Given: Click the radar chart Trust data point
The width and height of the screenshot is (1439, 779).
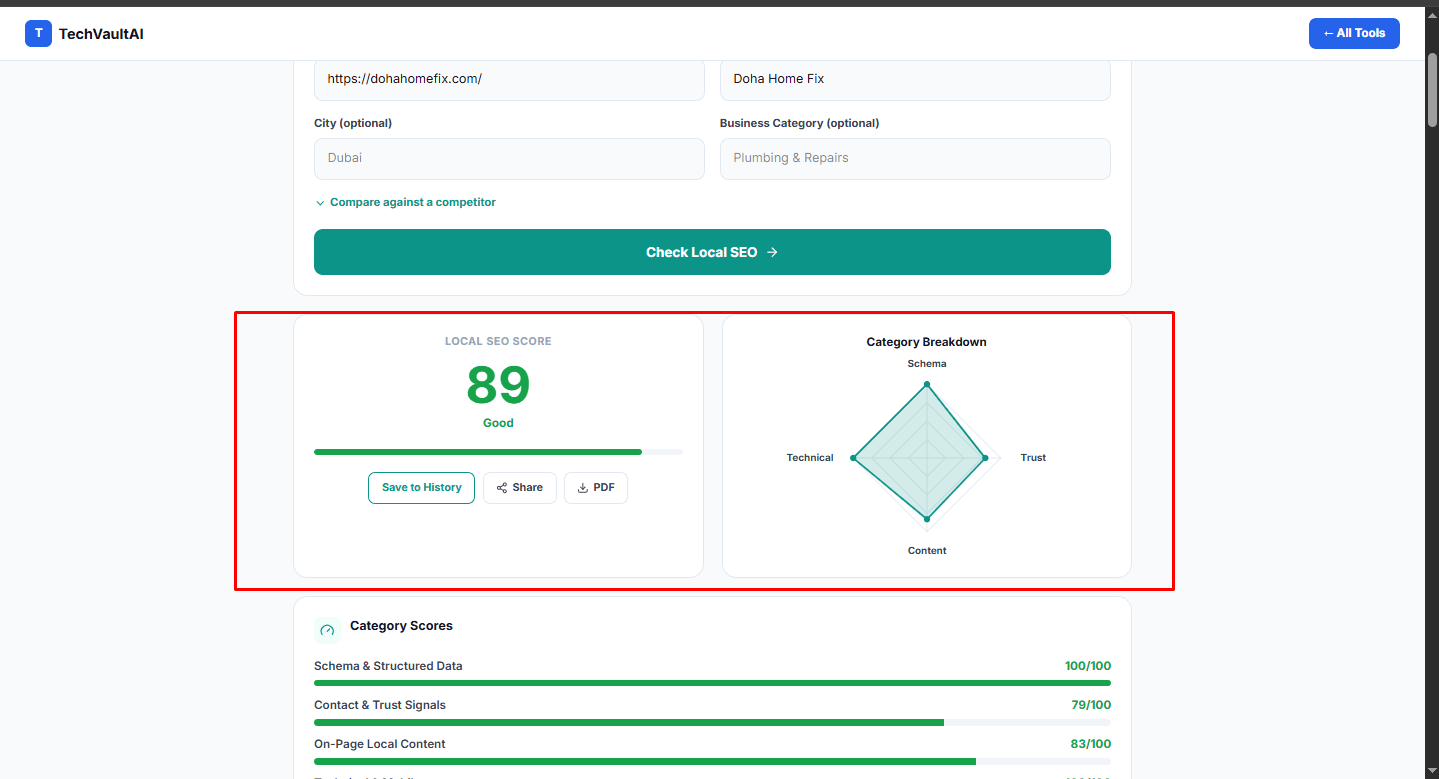Looking at the screenshot, I should tap(985, 458).
